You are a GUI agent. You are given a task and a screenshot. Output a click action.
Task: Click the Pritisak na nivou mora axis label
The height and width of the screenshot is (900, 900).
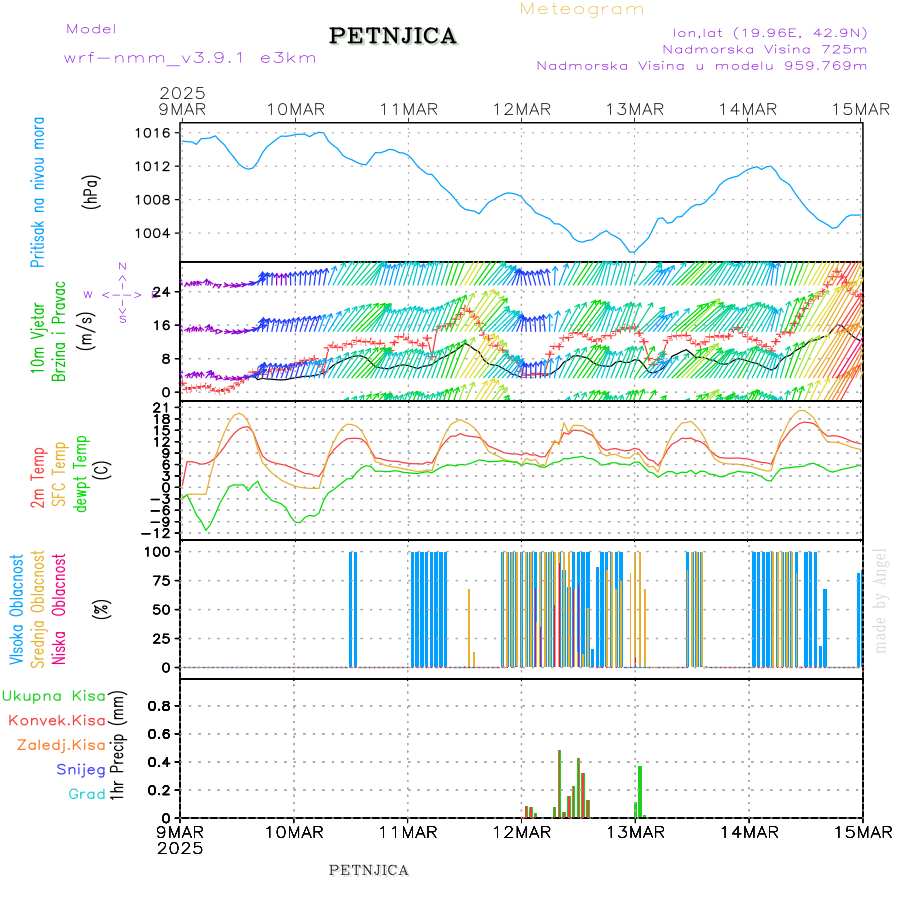coord(38,196)
